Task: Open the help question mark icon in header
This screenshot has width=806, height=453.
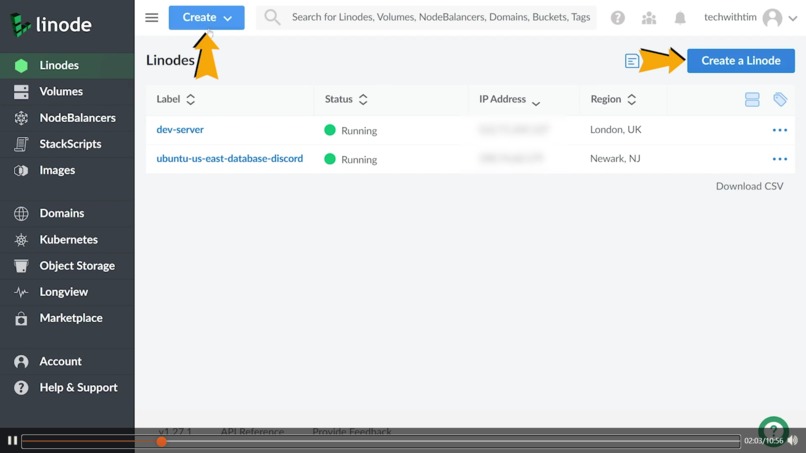Action: click(x=618, y=18)
